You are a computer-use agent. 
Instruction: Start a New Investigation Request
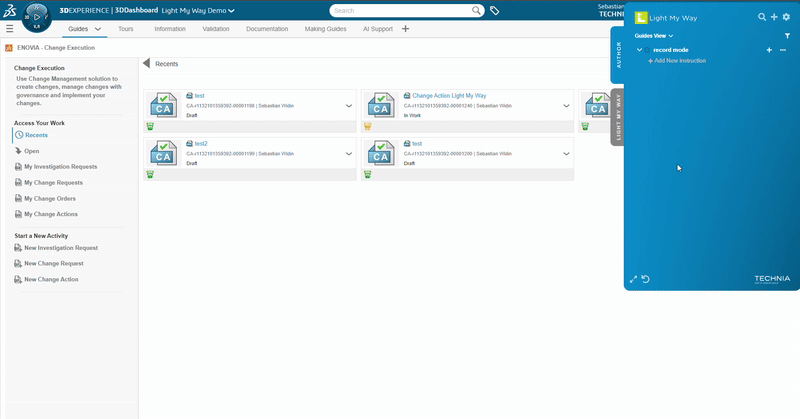pyautogui.click(x=61, y=248)
